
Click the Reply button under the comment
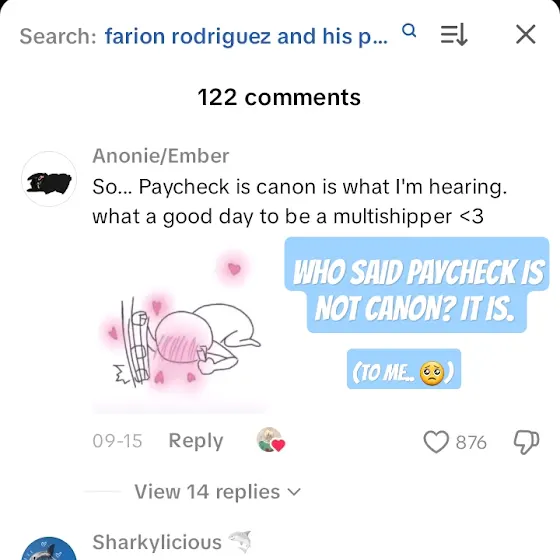tap(196, 441)
